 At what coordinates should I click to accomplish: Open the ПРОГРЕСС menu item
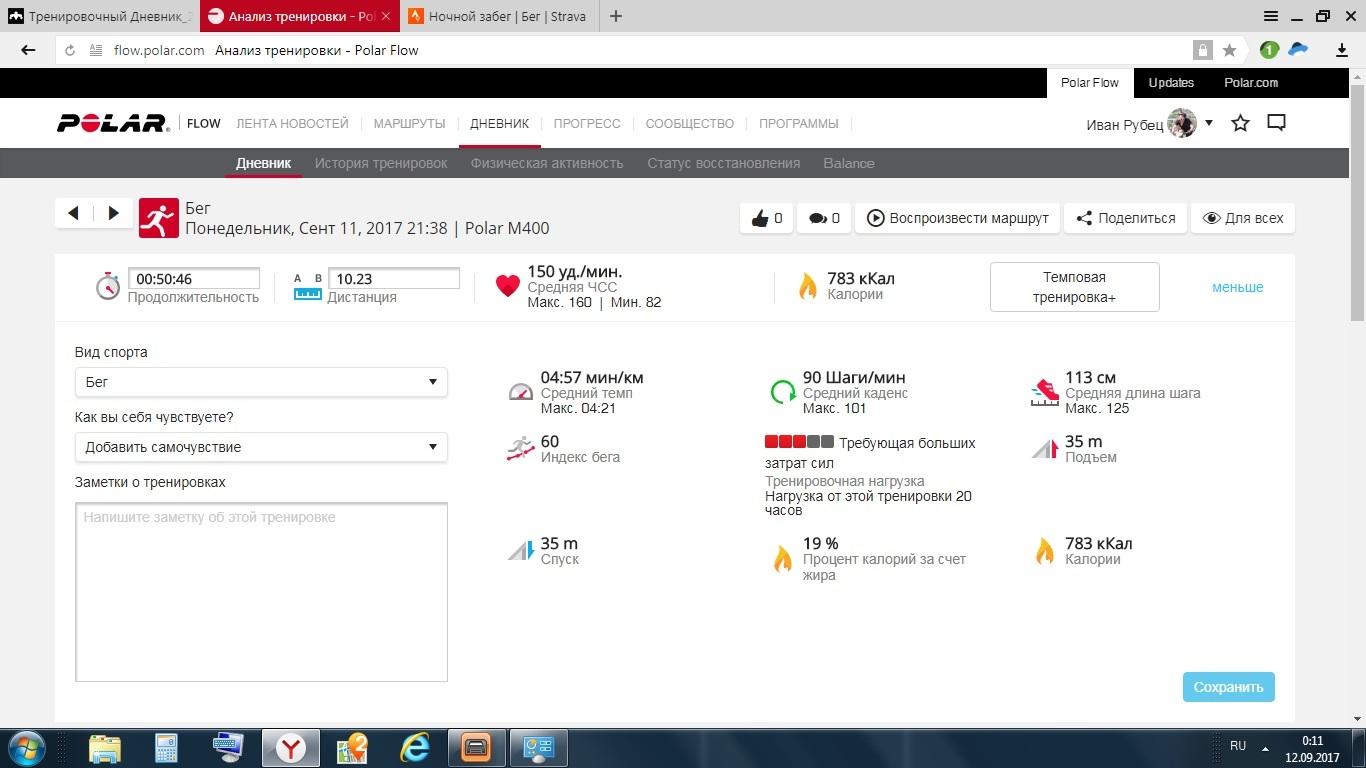tap(587, 123)
